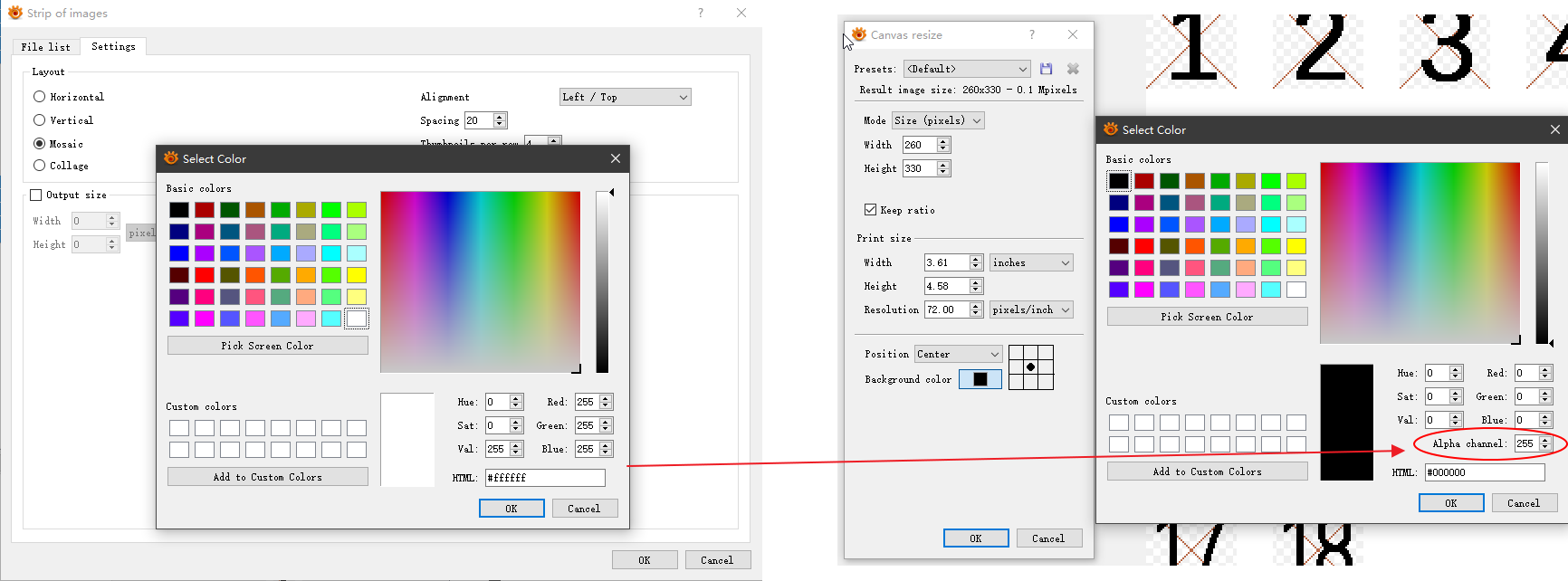Click thumbnail image numbered 2

pyautogui.click(x=1320, y=50)
